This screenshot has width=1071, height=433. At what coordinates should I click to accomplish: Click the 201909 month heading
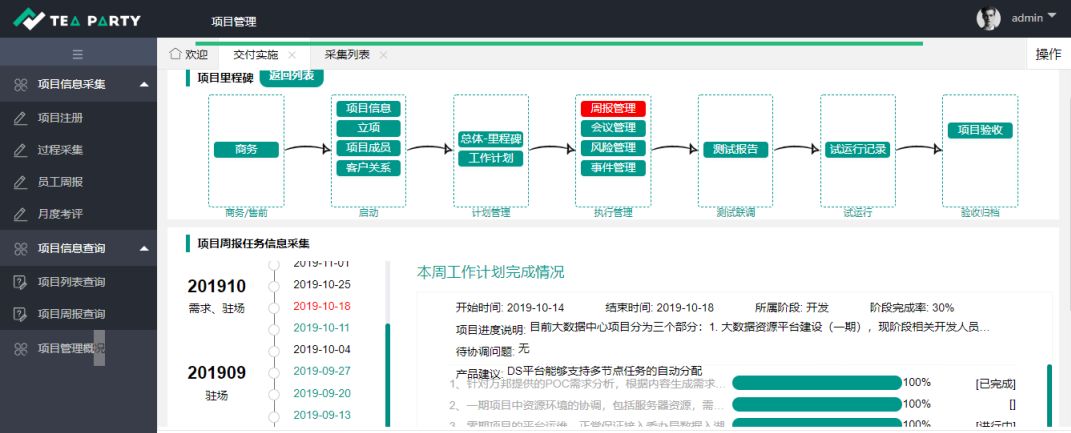point(217,373)
